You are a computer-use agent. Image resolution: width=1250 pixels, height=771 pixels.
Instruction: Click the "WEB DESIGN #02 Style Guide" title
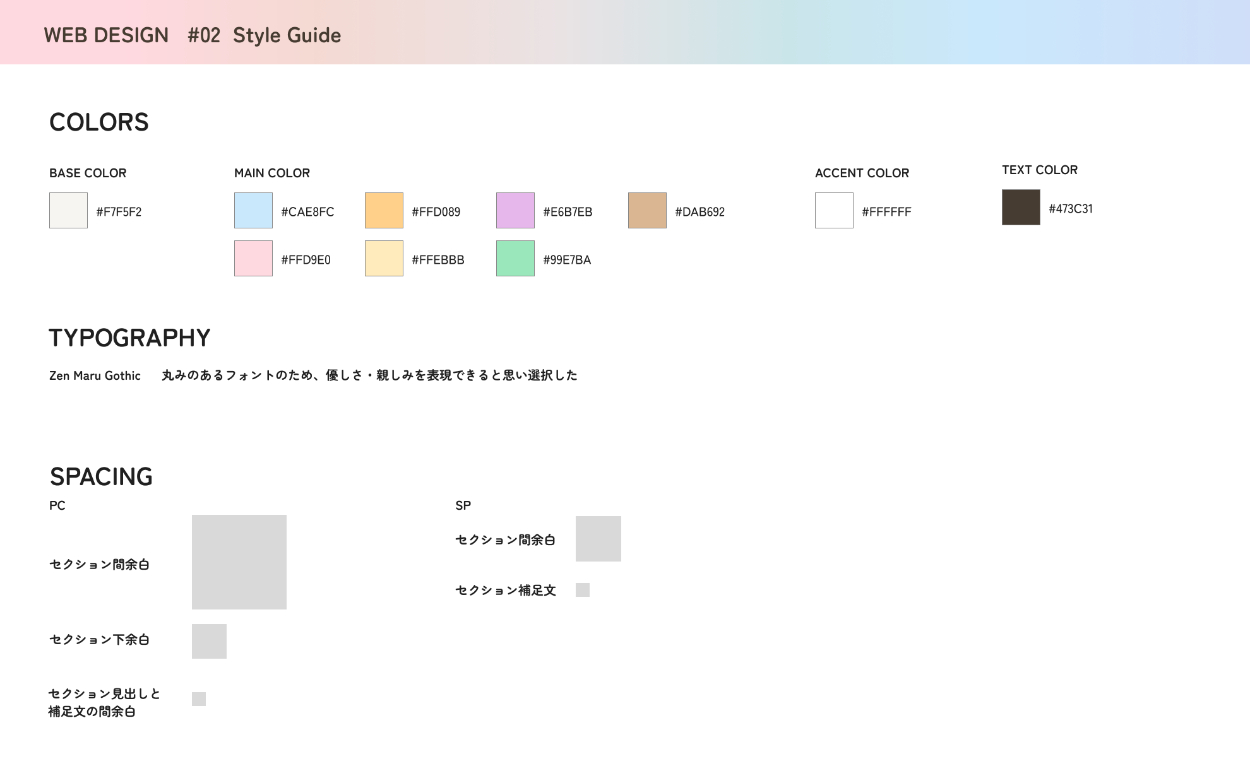pos(192,35)
